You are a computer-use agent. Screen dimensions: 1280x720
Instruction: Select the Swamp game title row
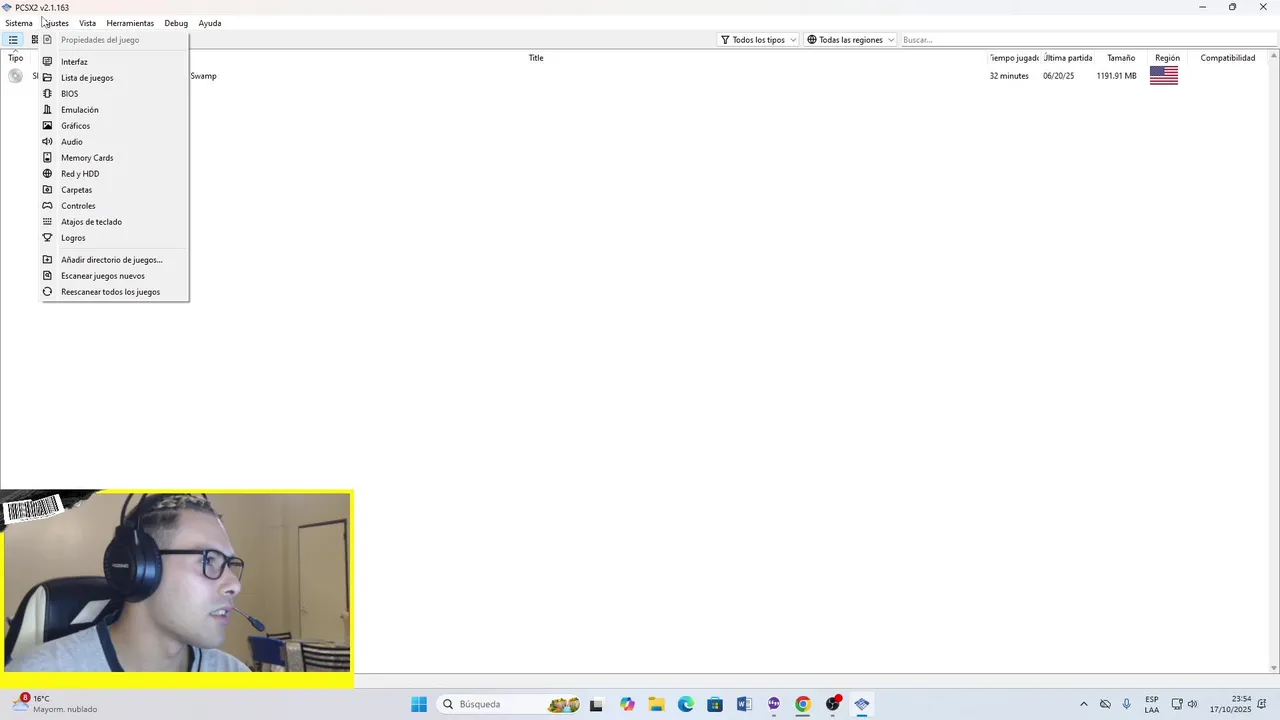(204, 76)
